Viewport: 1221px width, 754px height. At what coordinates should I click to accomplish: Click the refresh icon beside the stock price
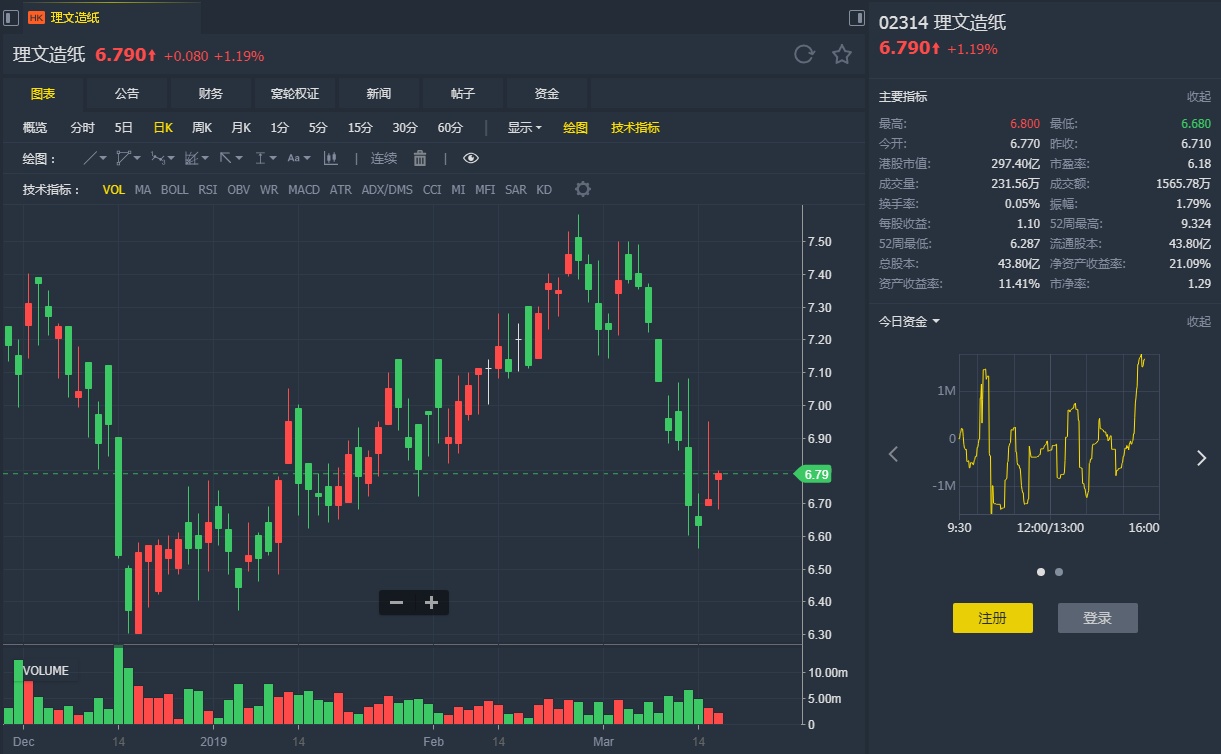pos(804,54)
